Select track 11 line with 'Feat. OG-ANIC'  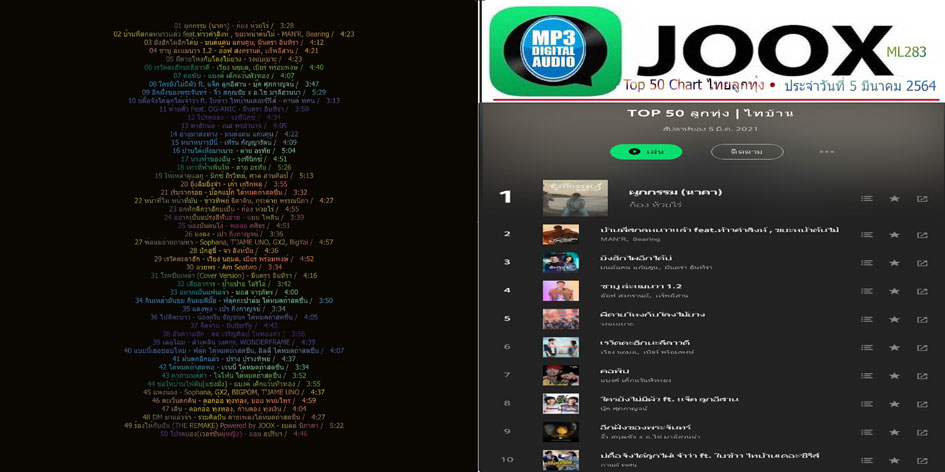coord(234,109)
